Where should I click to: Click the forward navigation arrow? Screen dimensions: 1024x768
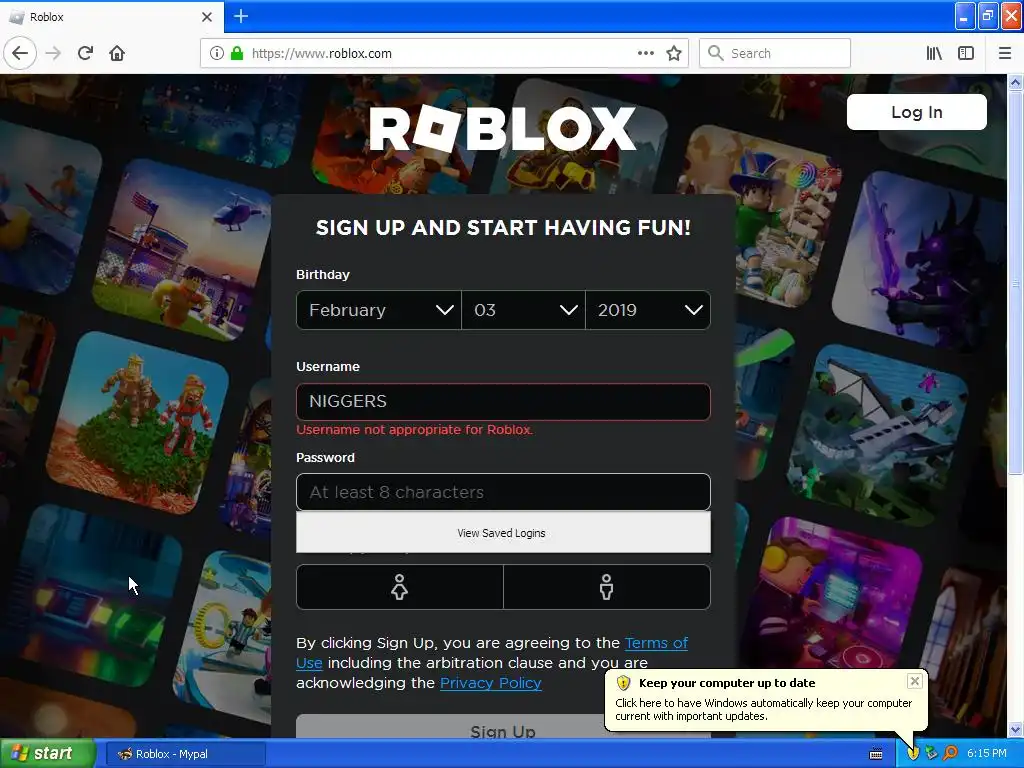coord(54,53)
